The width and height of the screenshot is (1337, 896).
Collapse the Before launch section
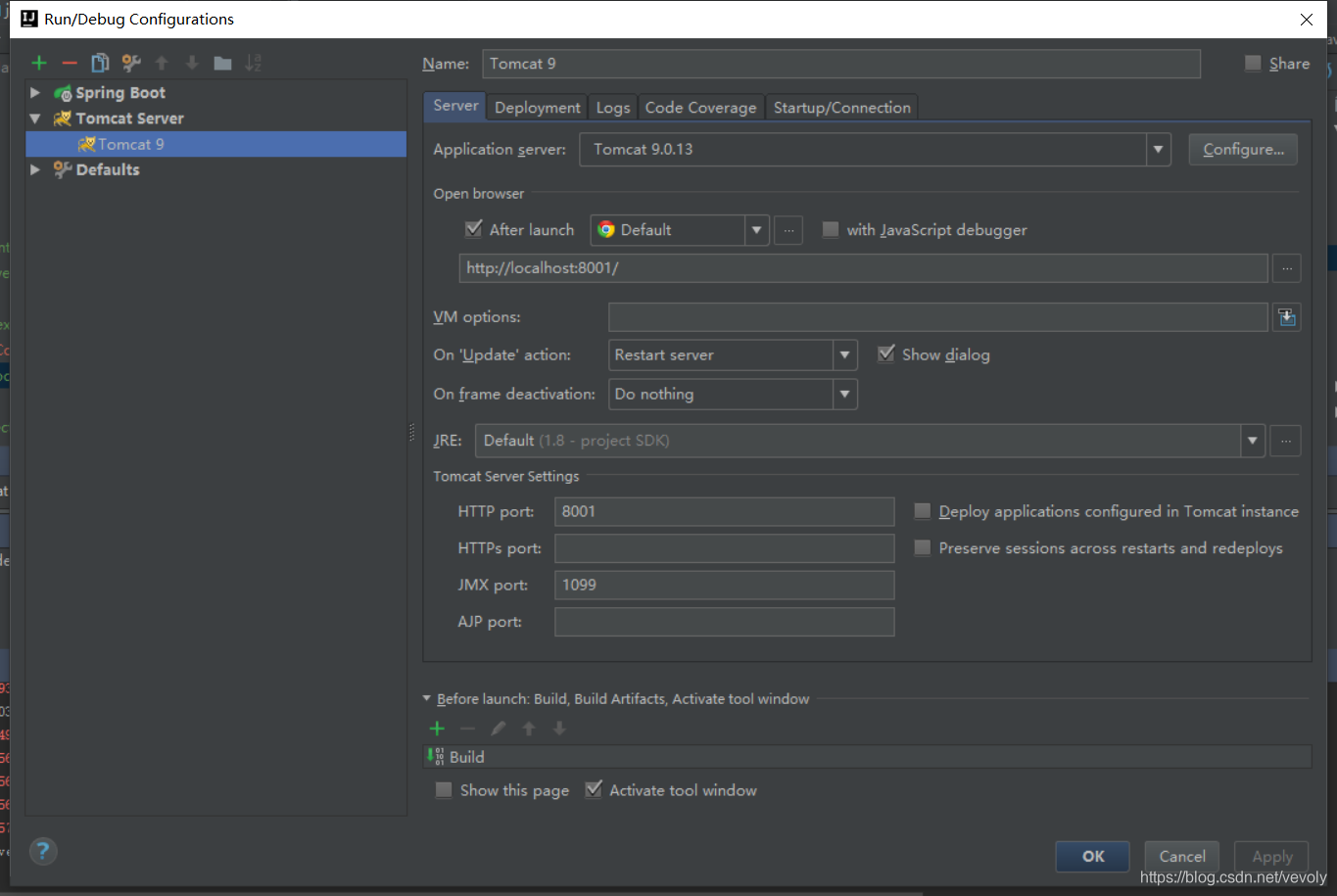coord(427,699)
